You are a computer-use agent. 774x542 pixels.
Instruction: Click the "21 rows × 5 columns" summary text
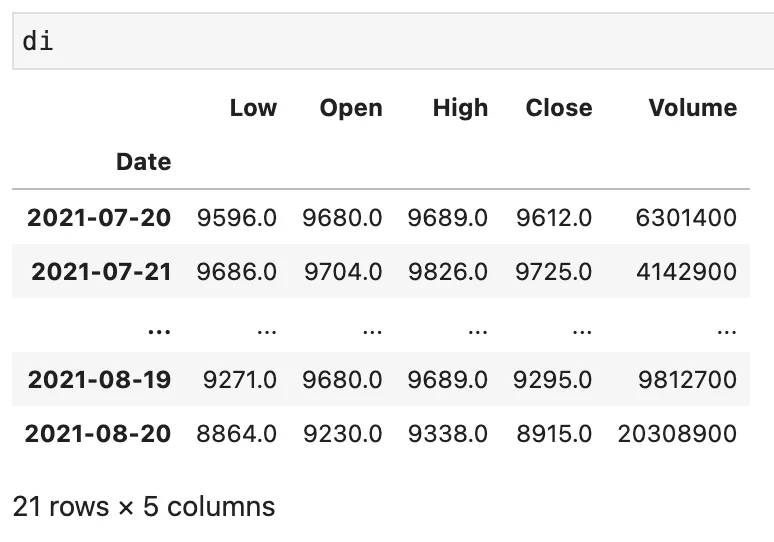point(144,506)
